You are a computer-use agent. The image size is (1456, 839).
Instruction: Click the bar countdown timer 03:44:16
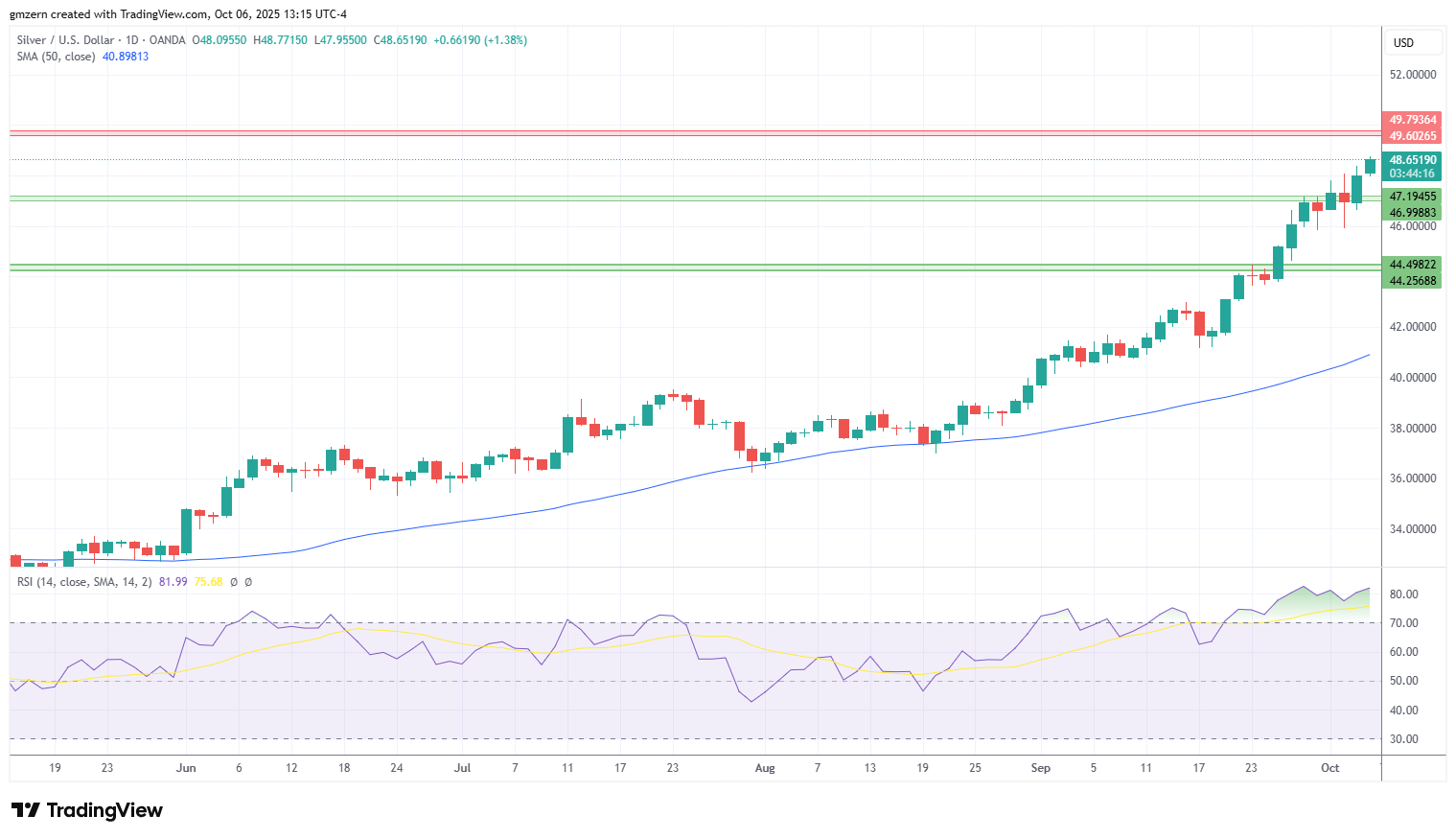tap(1412, 174)
